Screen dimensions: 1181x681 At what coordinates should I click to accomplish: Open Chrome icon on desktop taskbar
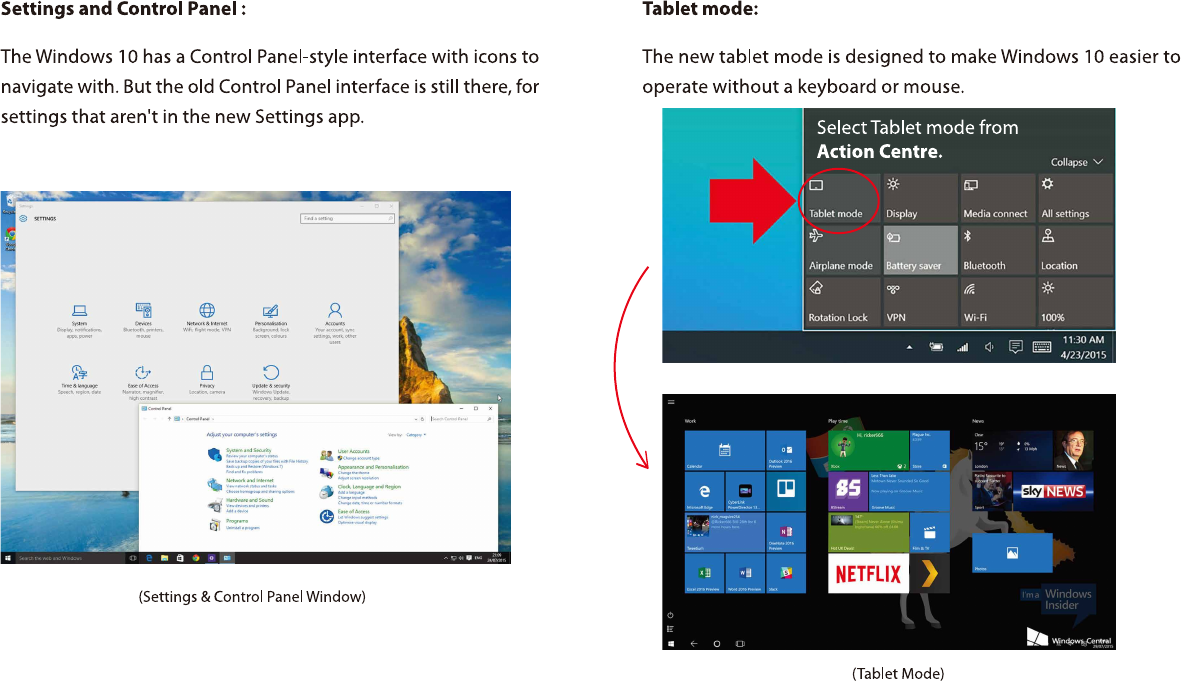pos(196,558)
